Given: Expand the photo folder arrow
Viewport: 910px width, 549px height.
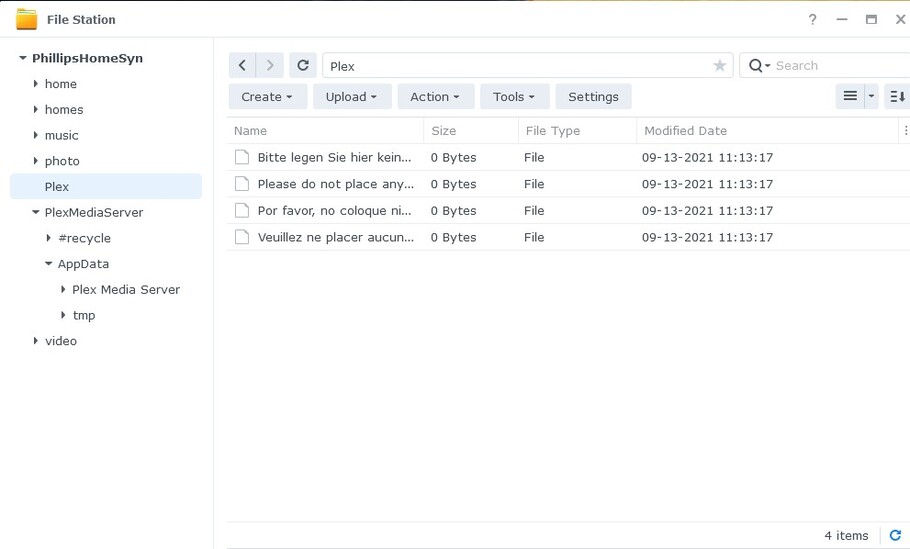Looking at the screenshot, I should click(35, 161).
